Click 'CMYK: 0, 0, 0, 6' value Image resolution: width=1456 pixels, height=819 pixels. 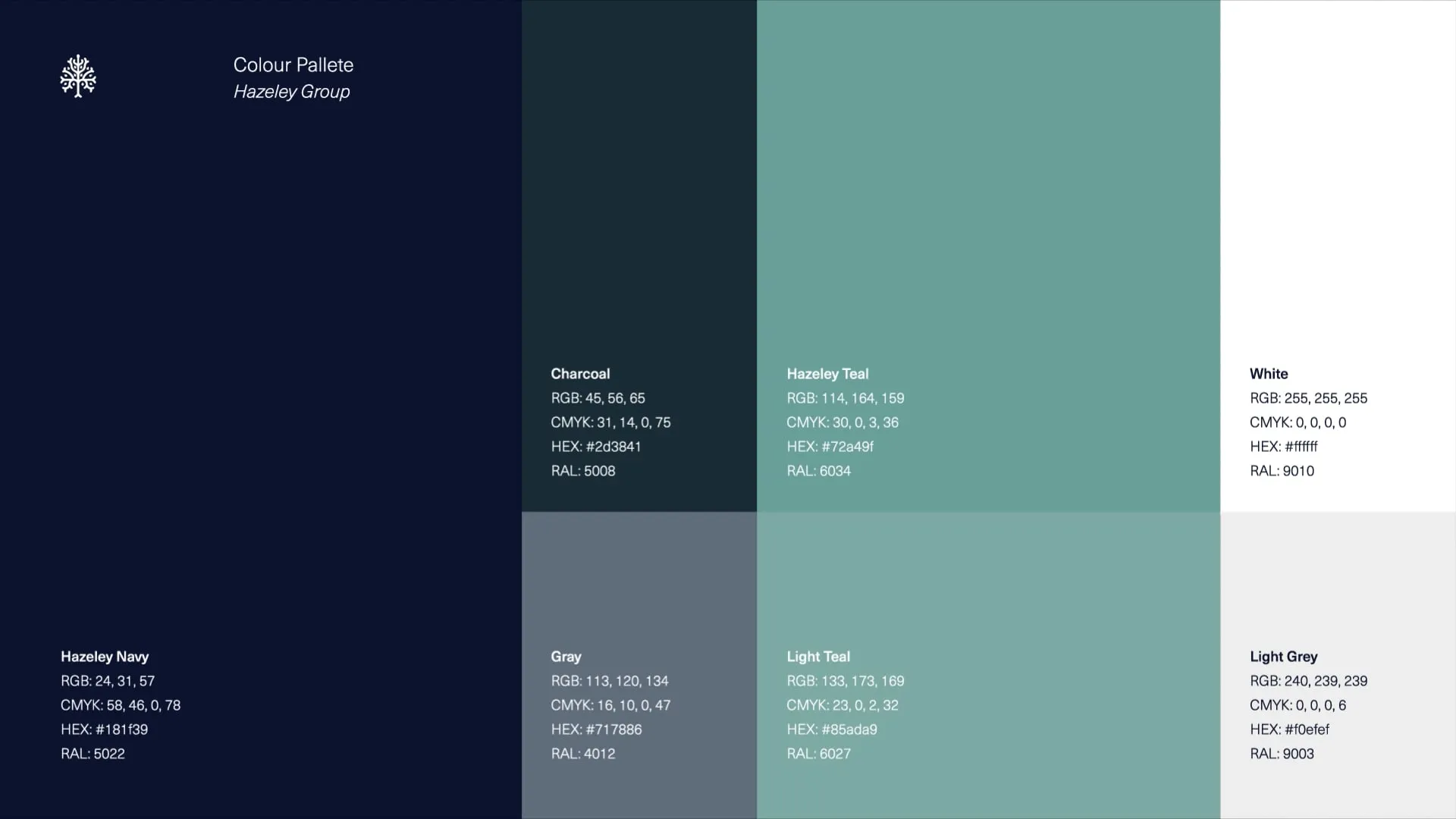pyautogui.click(x=1298, y=705)
